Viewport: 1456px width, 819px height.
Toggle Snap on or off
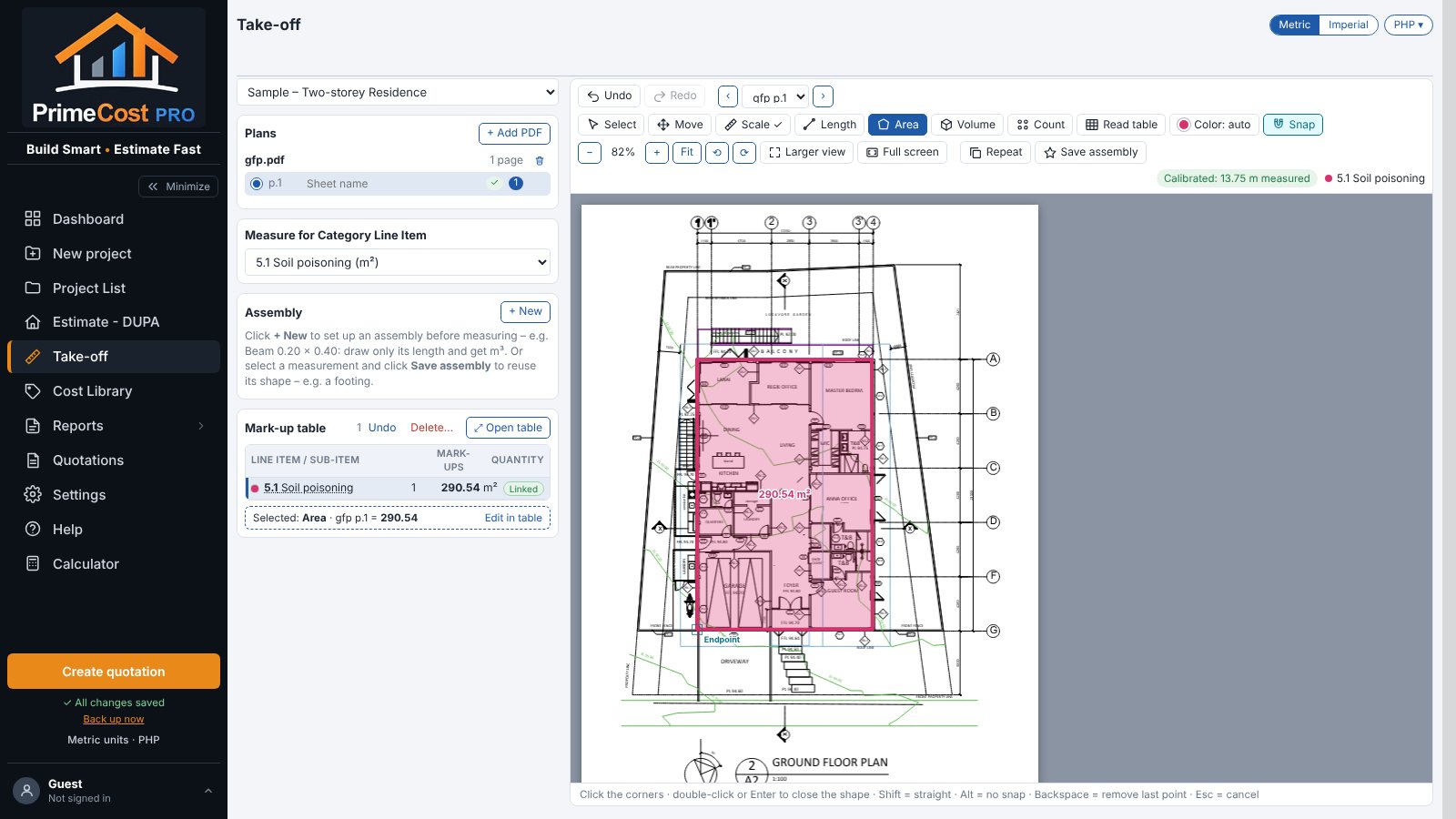(x=1293, y=125)
